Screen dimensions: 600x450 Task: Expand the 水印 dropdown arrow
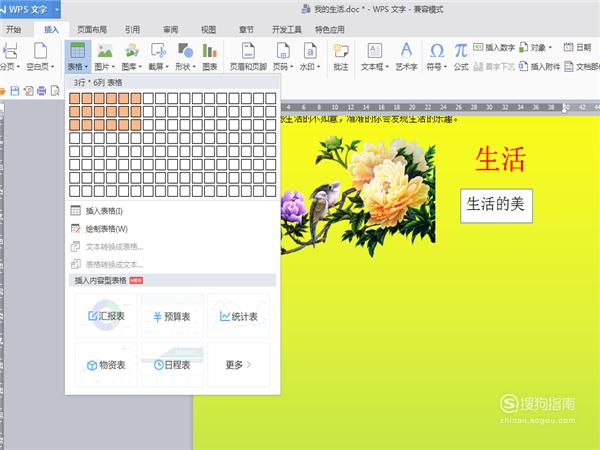[318, 67]
